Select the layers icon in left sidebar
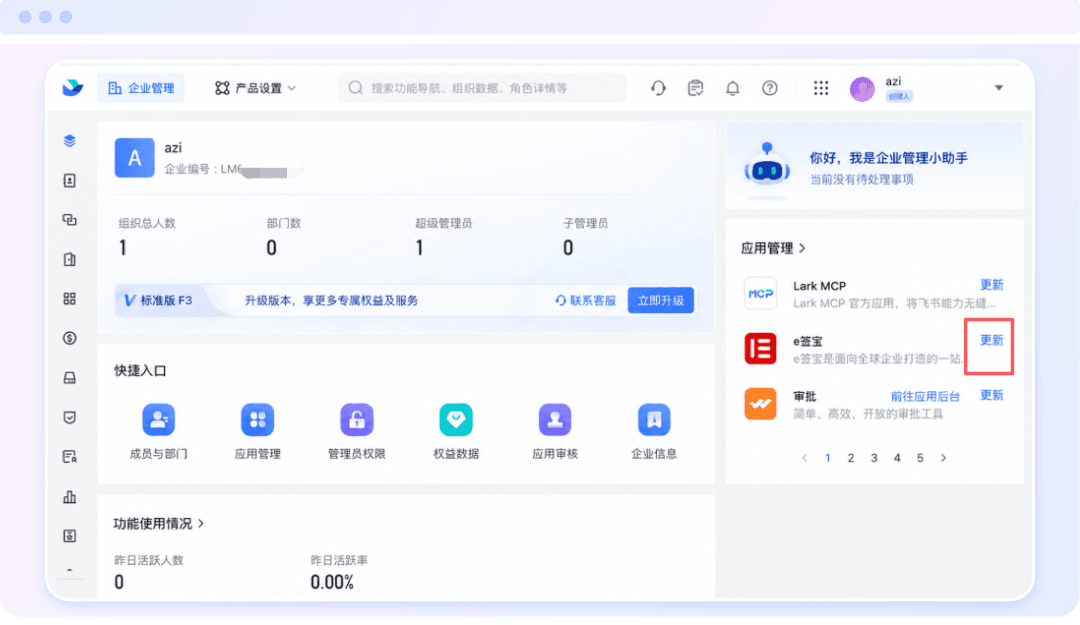This screenshot has width=1080, height=625. (70, 141)
